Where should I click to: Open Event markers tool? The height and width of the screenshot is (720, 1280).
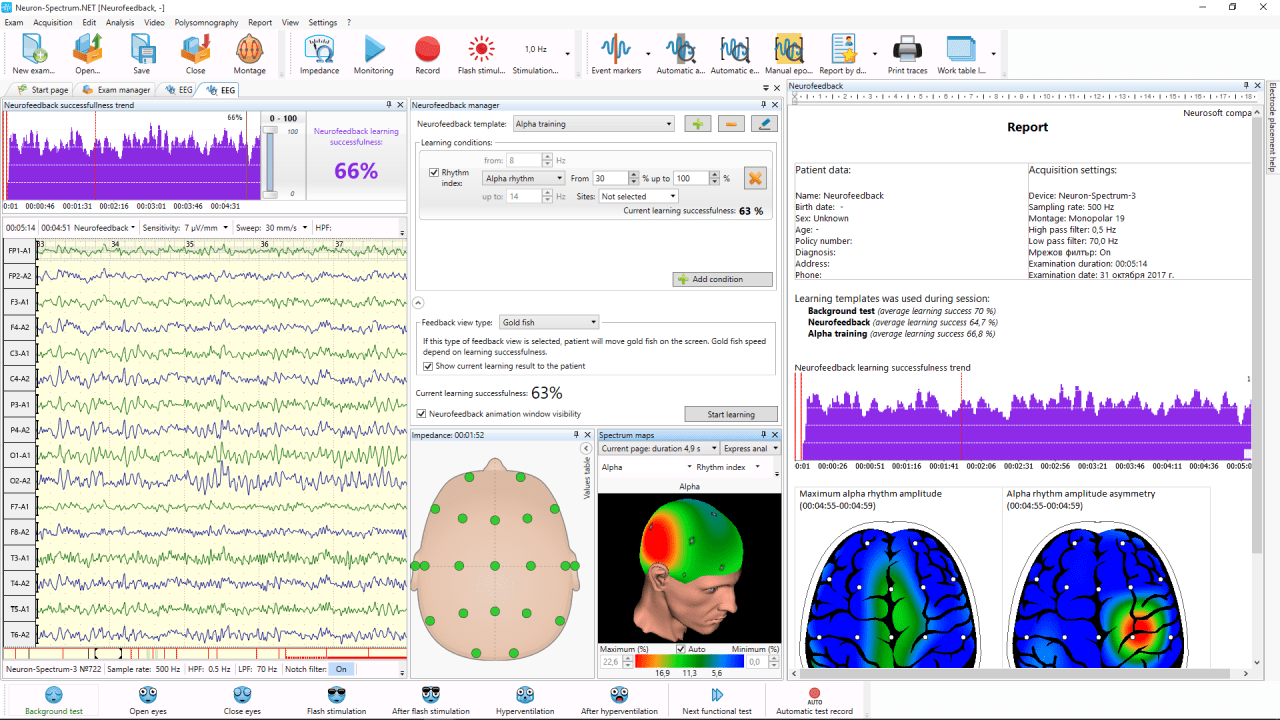pyautogui.click(x=614, y=52)
